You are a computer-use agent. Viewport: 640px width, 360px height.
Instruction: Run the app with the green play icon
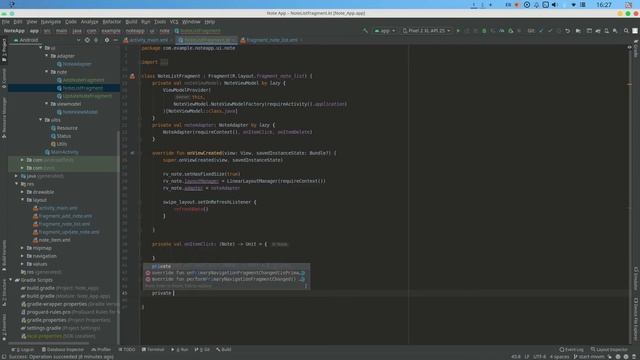pos(458,31)
